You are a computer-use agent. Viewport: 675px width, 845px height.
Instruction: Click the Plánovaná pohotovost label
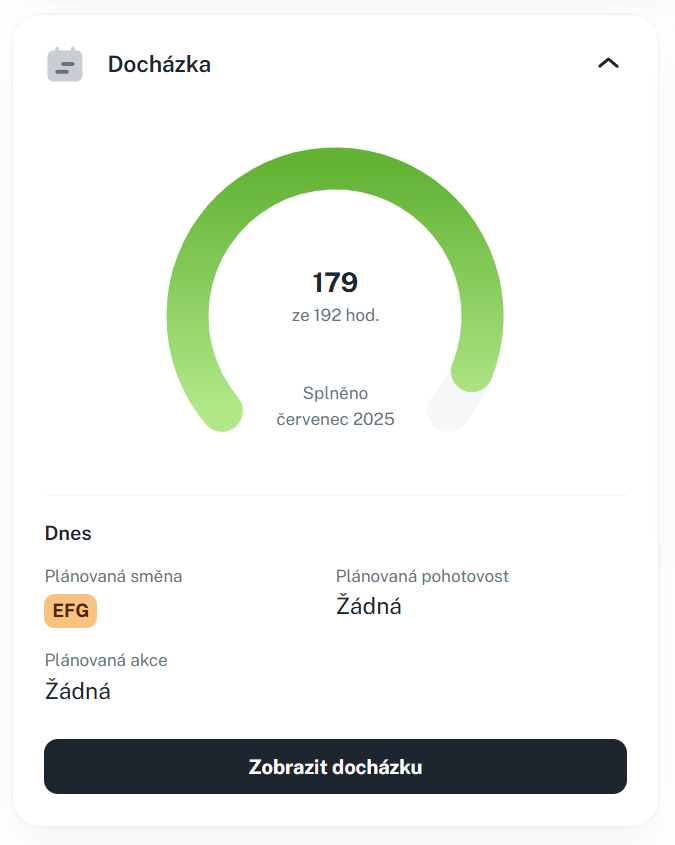(x=422, y=576)
